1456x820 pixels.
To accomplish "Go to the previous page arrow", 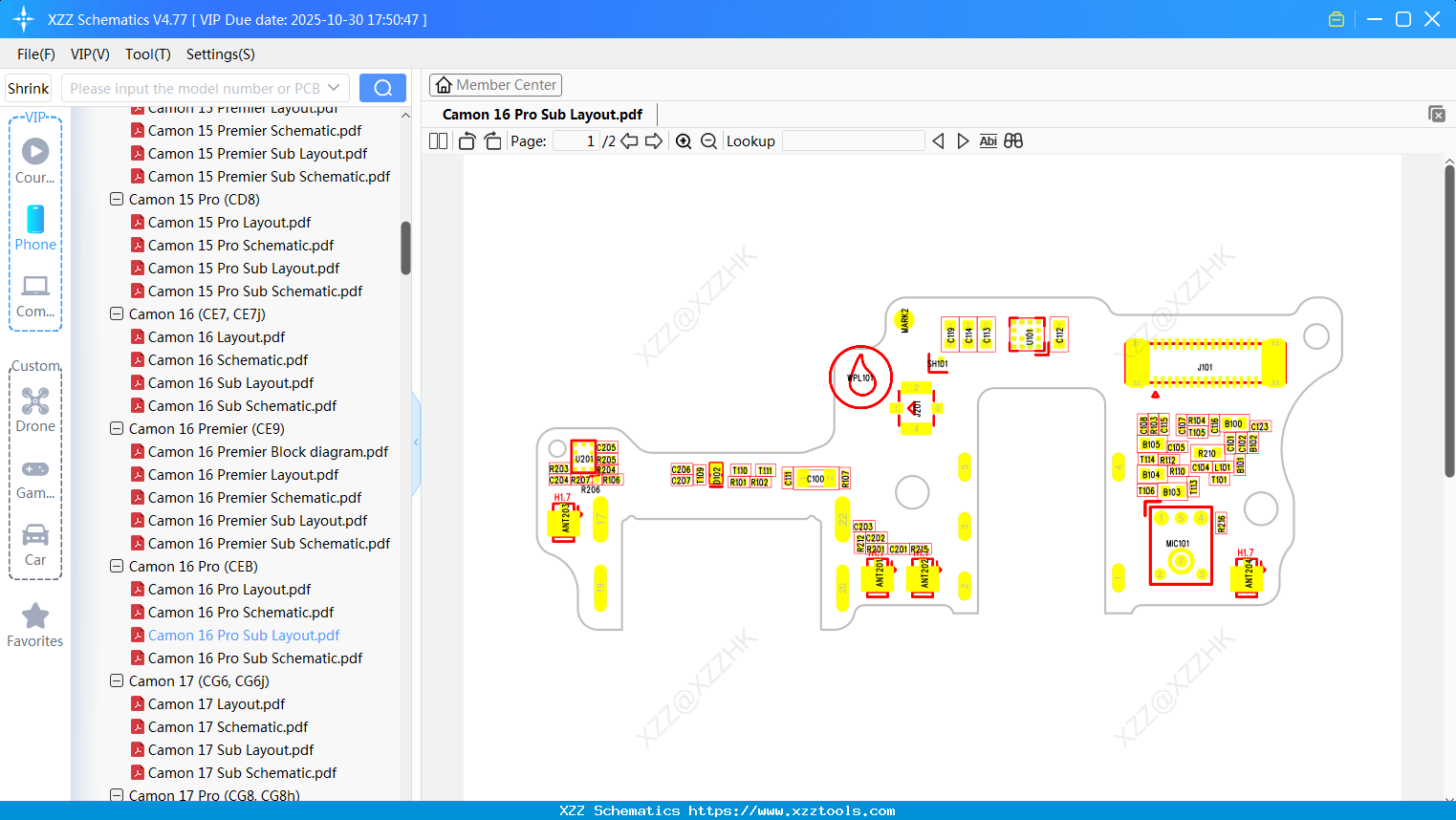I will pos(629,141).
